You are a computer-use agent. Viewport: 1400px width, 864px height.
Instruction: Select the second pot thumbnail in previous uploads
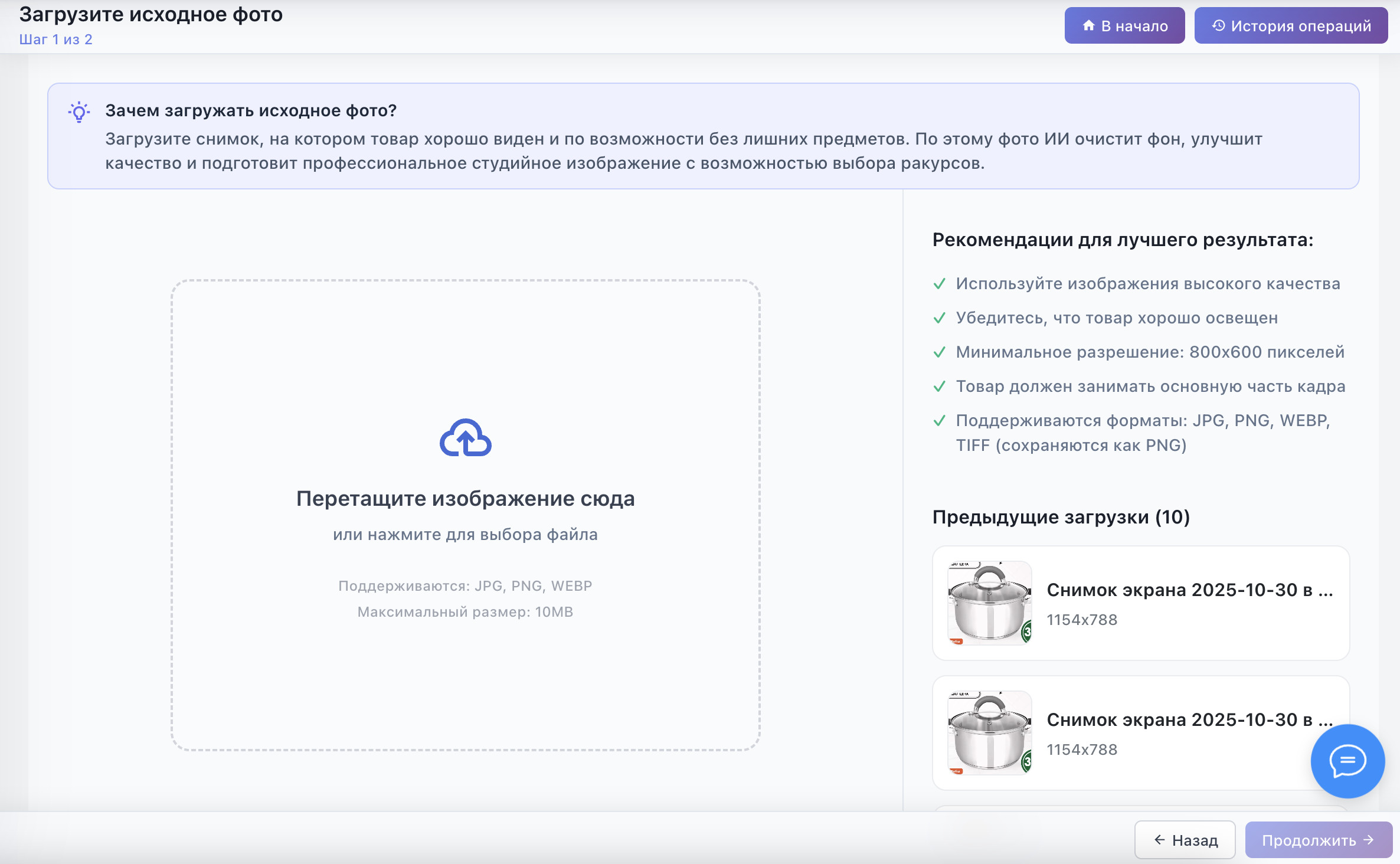coord(989,732)
